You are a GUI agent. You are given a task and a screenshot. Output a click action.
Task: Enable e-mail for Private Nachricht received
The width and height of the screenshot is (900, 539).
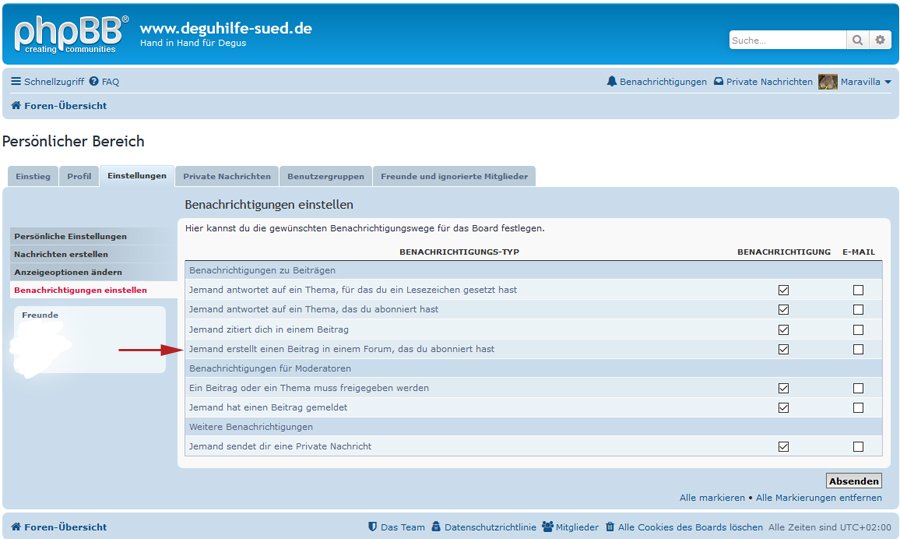click(x=858, y=447)
